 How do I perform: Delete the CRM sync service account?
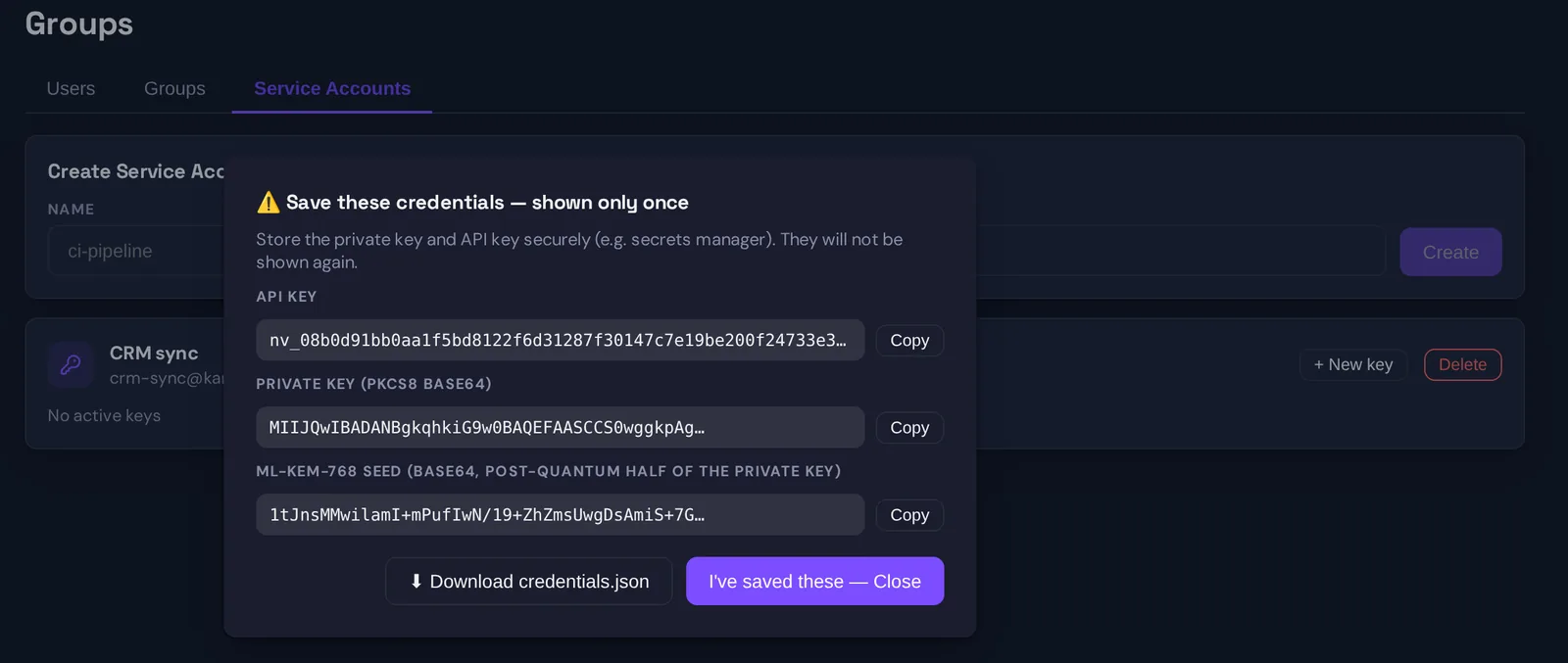click(1462, 364)
